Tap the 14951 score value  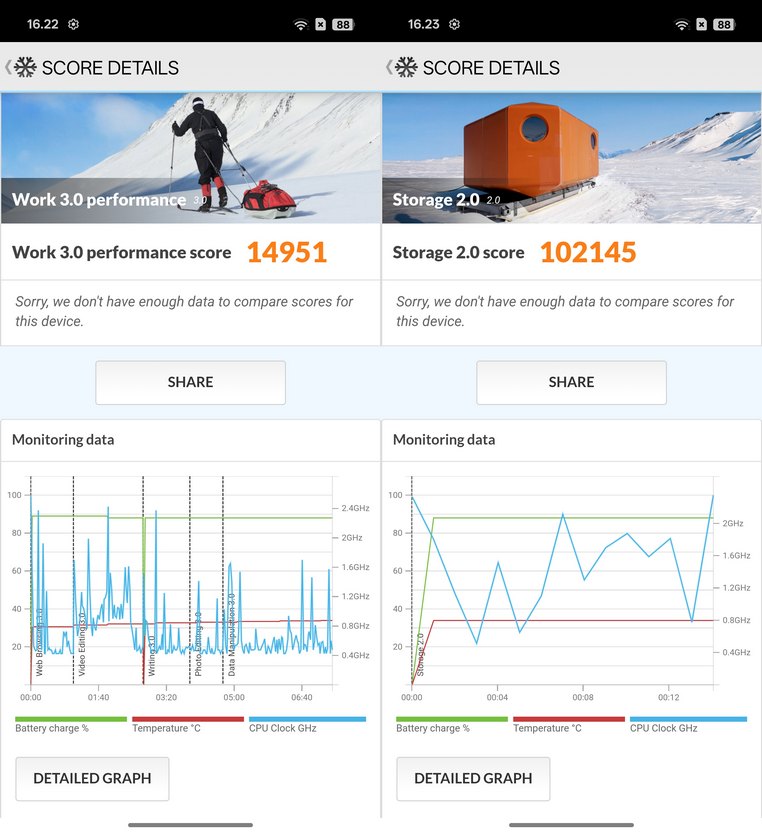tap(286, 252)
